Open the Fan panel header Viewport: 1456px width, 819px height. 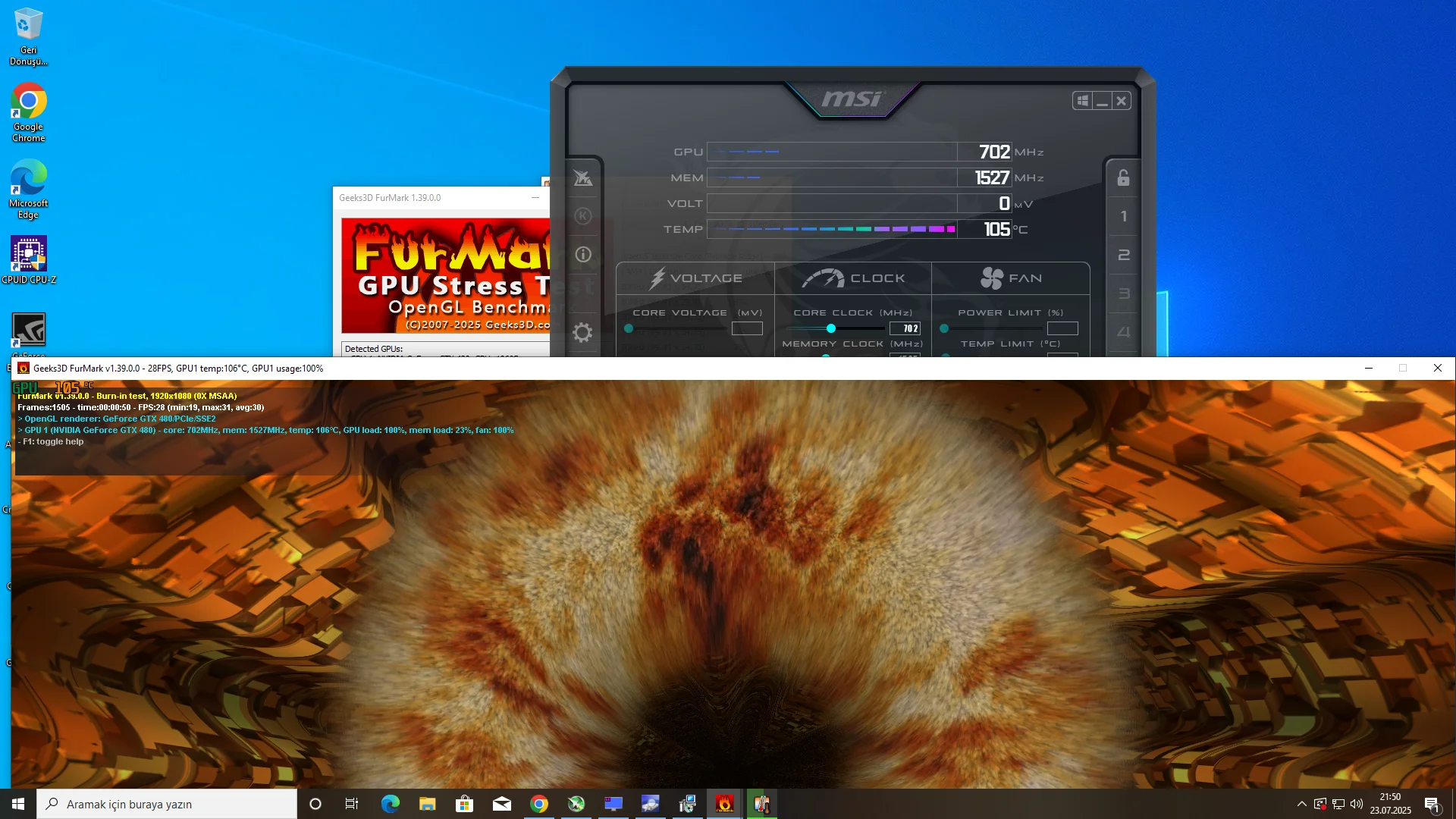tap(1010, 278)
